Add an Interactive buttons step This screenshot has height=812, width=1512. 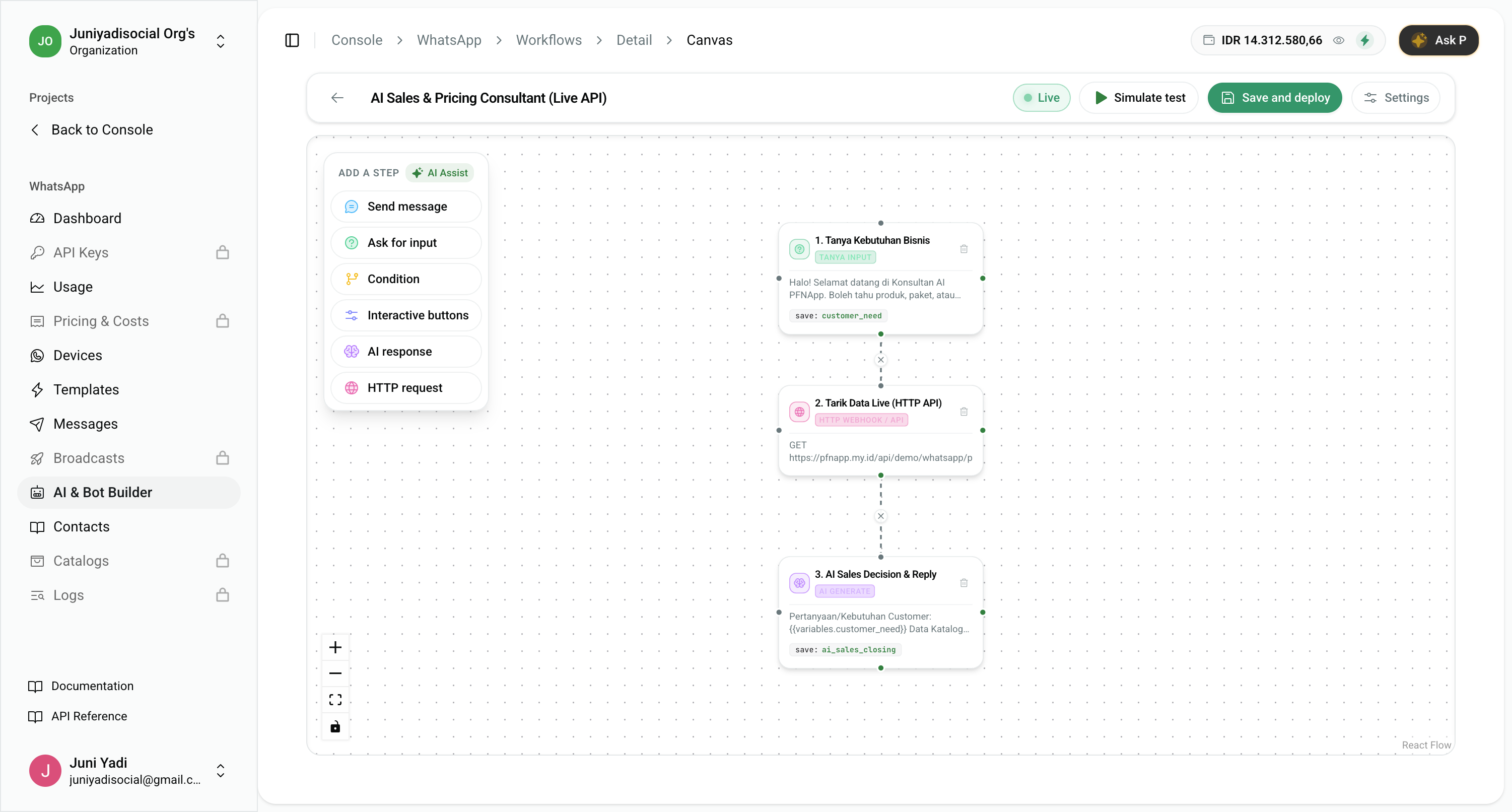coord(406,315)
